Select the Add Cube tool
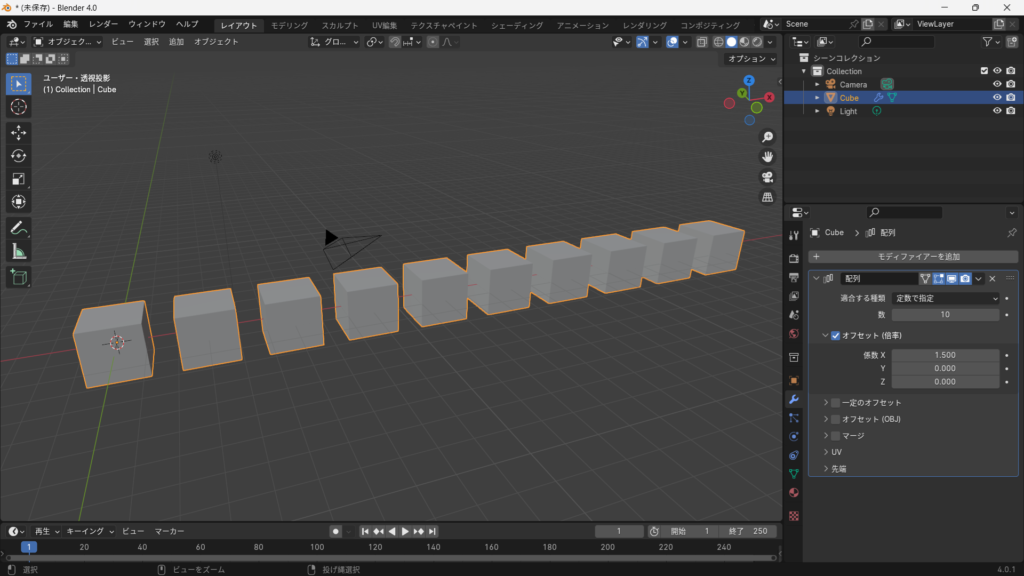Screen dimensions: 1024x576 (19, 276)
